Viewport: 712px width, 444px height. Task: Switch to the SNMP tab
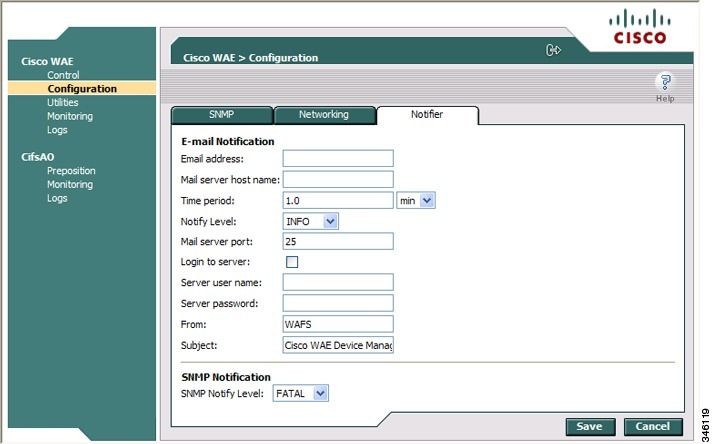(222, 114)
